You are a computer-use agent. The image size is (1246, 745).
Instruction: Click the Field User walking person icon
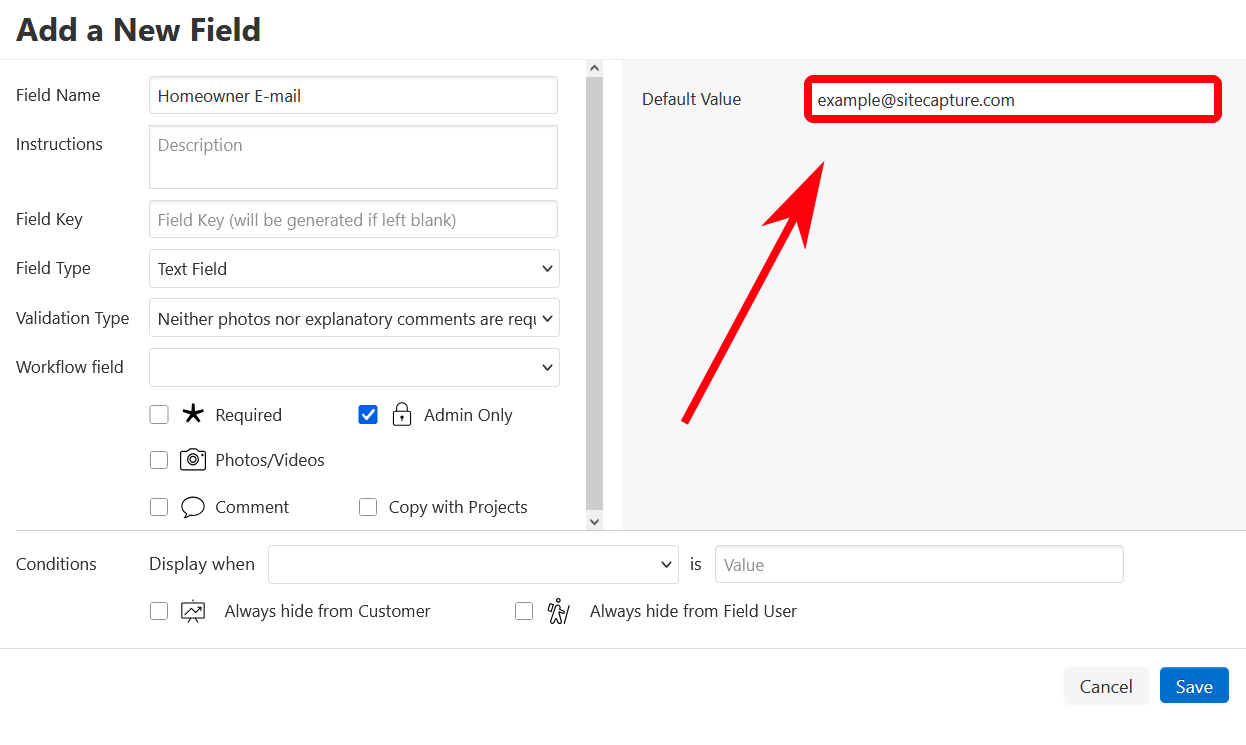[558, 611]
